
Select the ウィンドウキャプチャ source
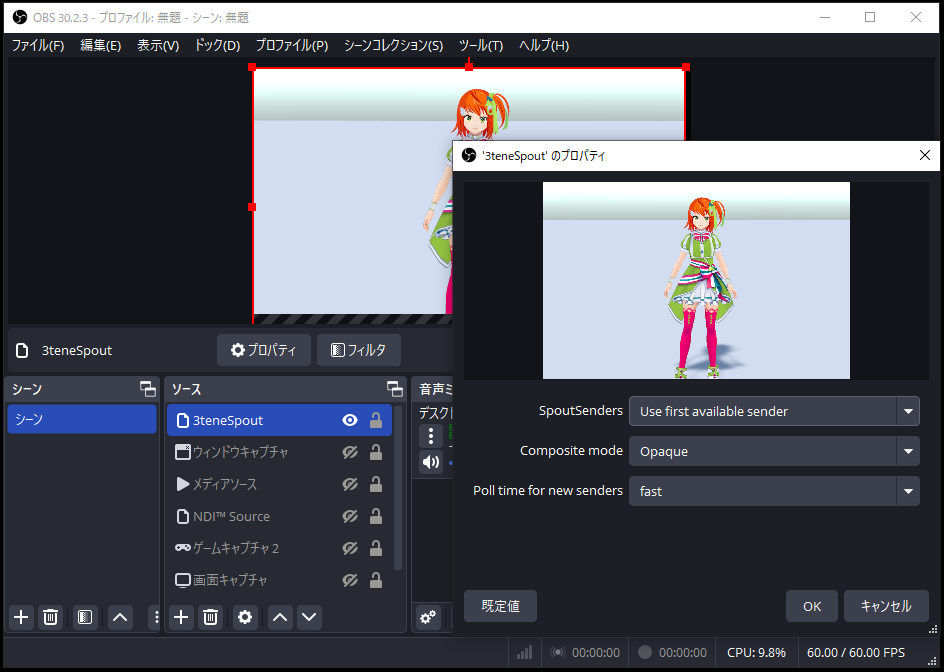pyautogui.click(x=279, y=452)
